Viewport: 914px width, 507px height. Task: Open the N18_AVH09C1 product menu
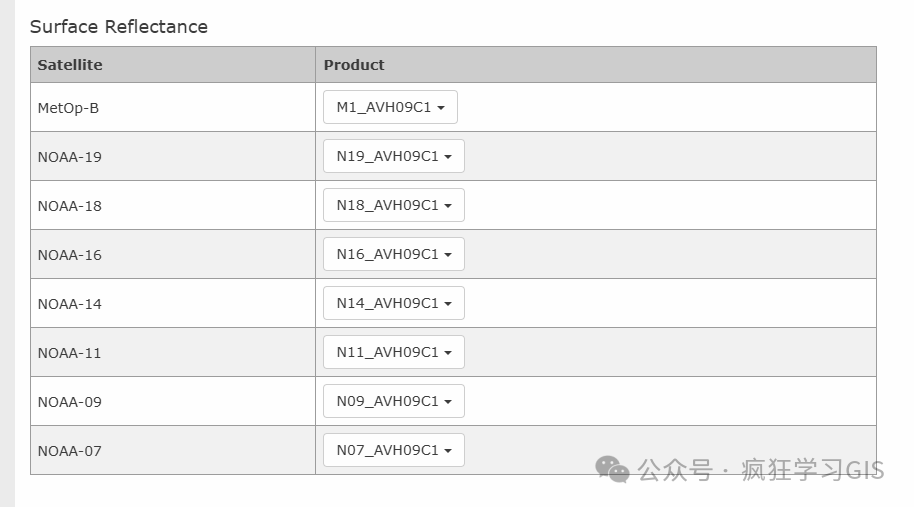(393, 205)
